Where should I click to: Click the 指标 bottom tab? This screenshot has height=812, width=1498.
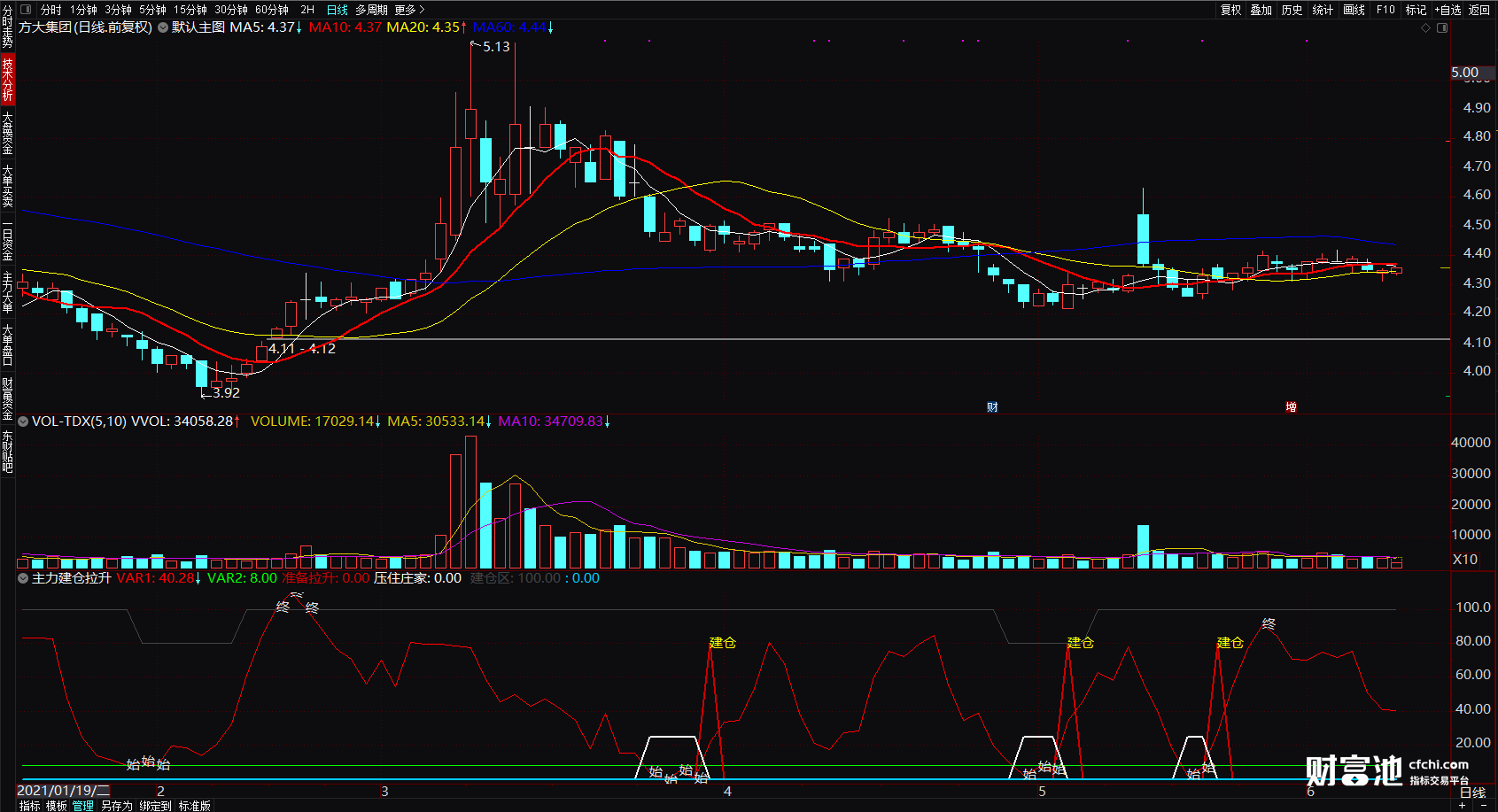click(29, 806)
